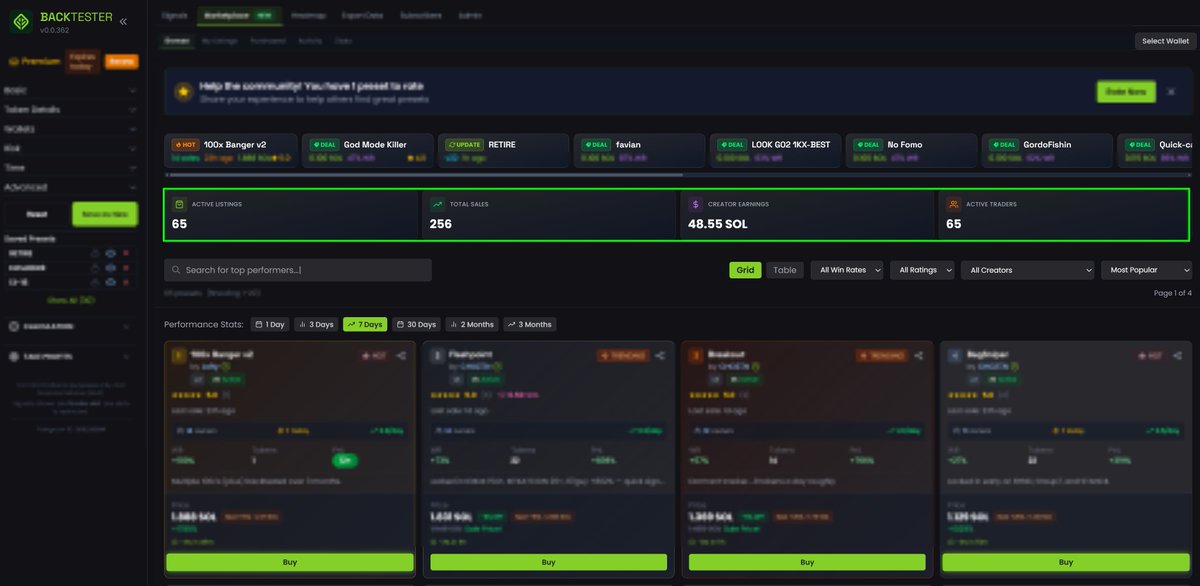The image size is (1200, 586).
Task: Click the calendar icon beside Active Listings
Action: click(x=180, y=204)
